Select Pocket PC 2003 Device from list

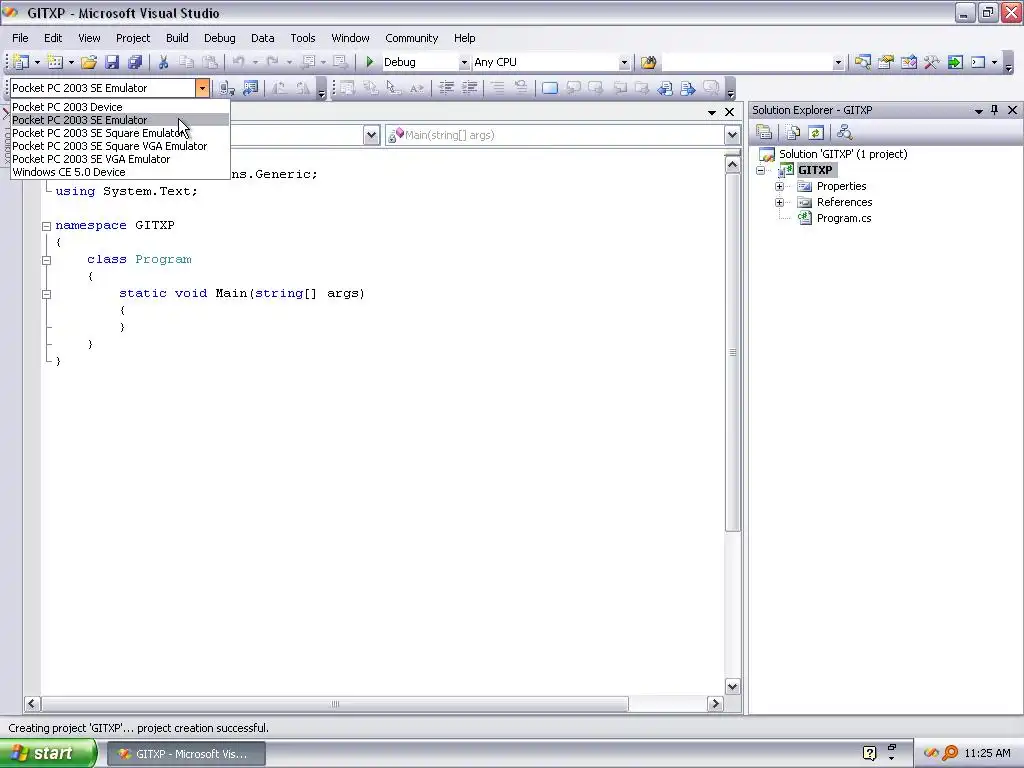(x=120, y=107)
